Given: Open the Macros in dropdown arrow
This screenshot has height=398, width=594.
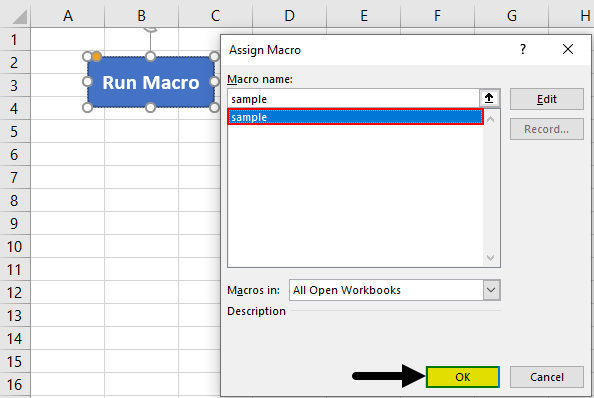Looking at the screenshot, I should [491, 290].
